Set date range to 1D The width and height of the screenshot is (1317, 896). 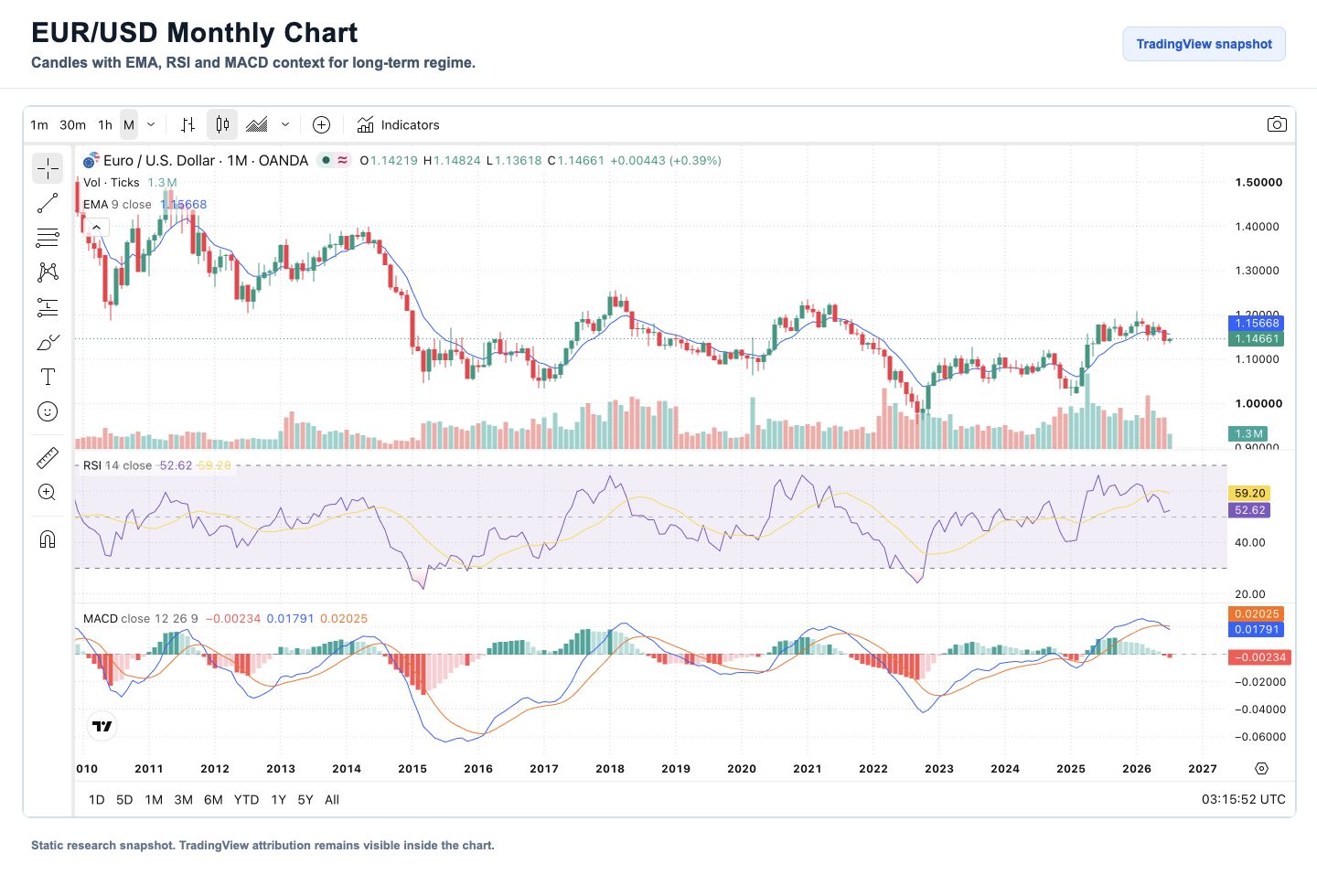(x=97, y=799)
